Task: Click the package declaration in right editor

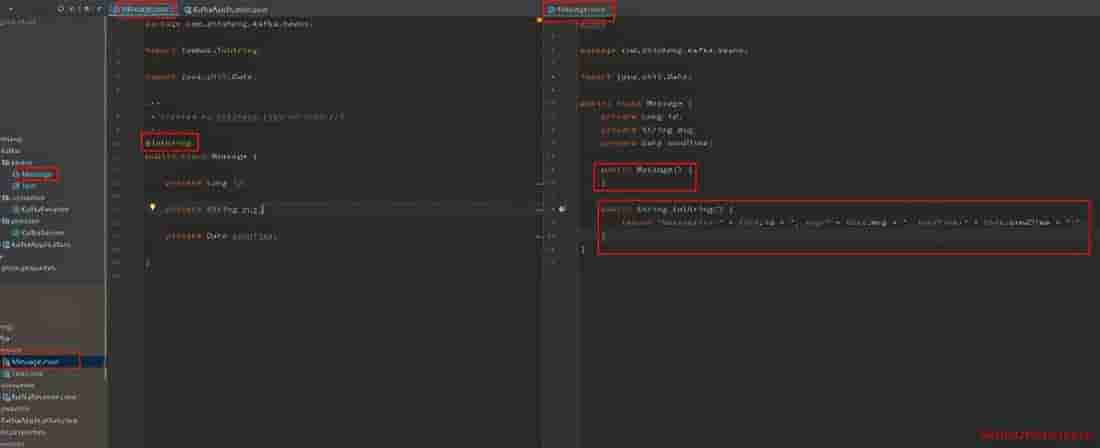Action: pos(663,50)
